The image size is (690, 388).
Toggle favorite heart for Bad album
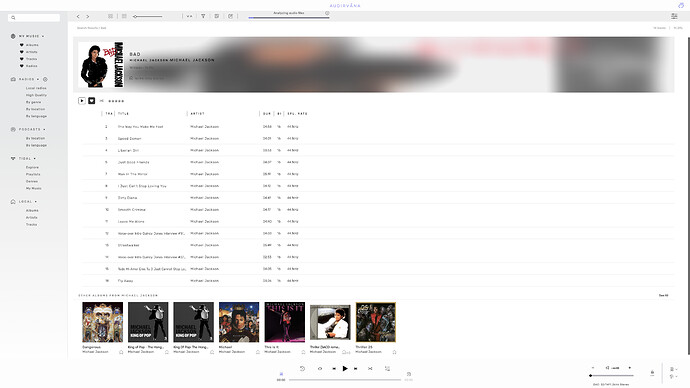92,101
